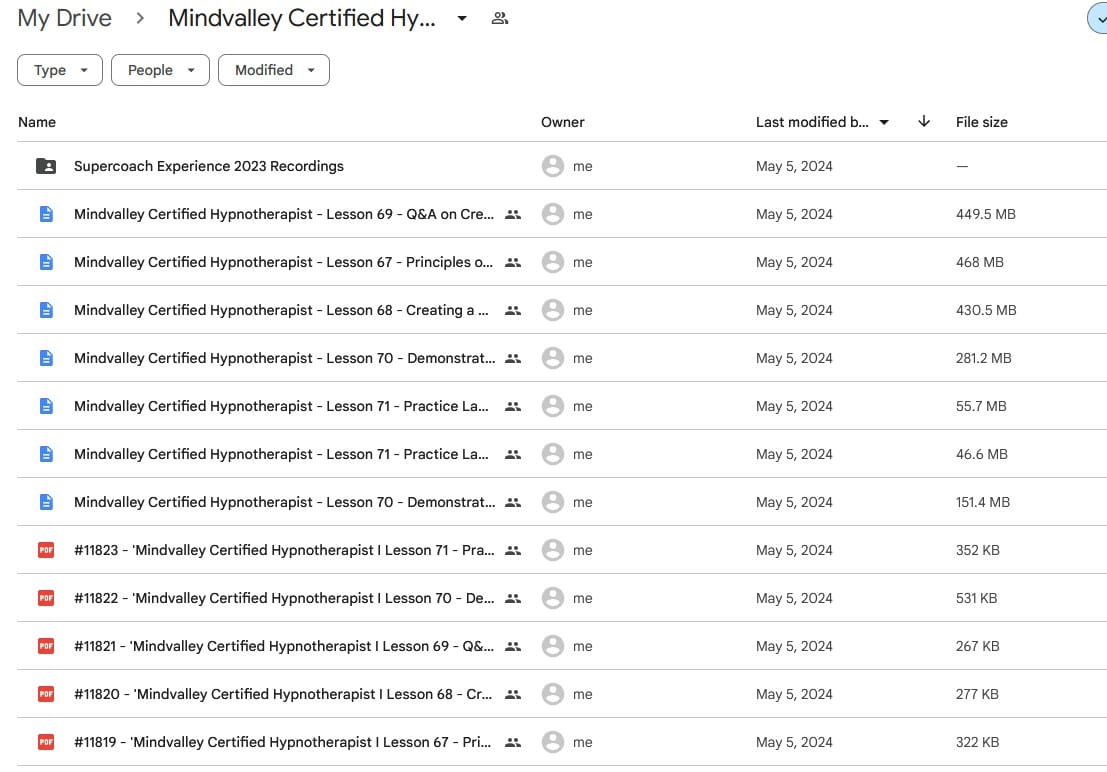Go to My Drive in the breadcrumb
The width and height of the screenshot is (1107, 772).
(64, 18)
